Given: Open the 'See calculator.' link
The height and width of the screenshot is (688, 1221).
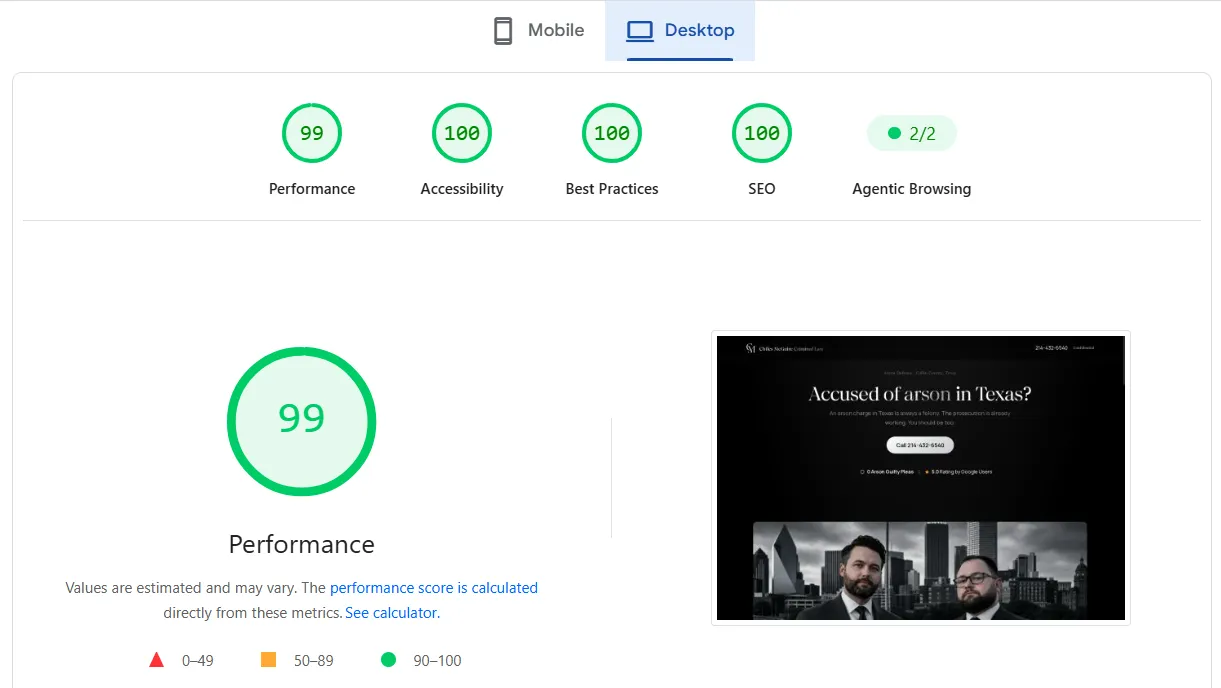Looking at the screenshot, I should pos(392,613).
